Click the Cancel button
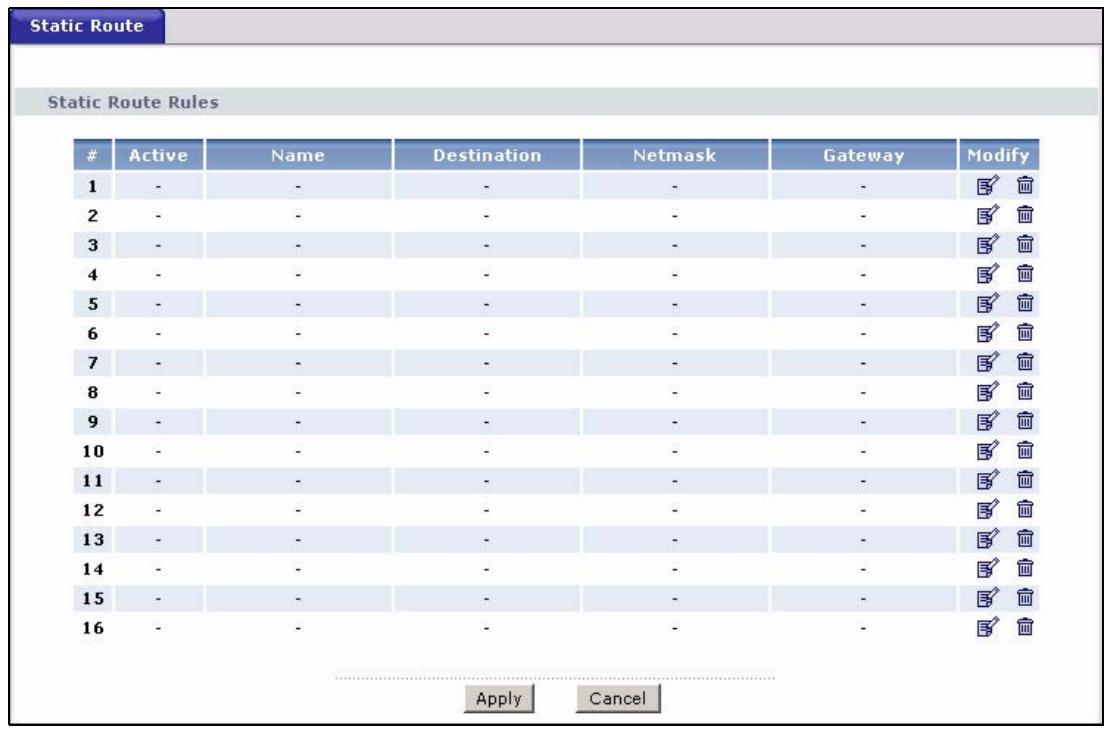This screenshot has height=729, width=1107. coord(618,699)
